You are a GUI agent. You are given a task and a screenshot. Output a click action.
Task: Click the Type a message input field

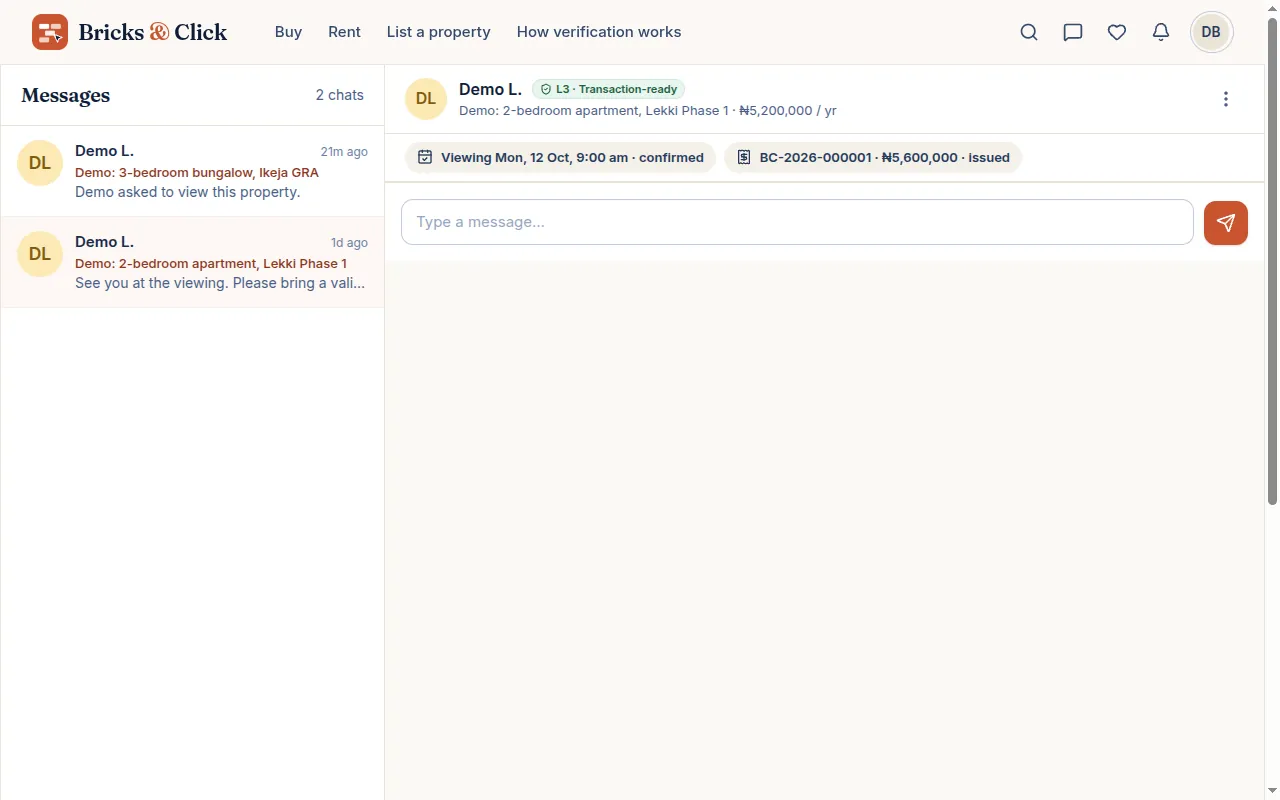(797, 222)
